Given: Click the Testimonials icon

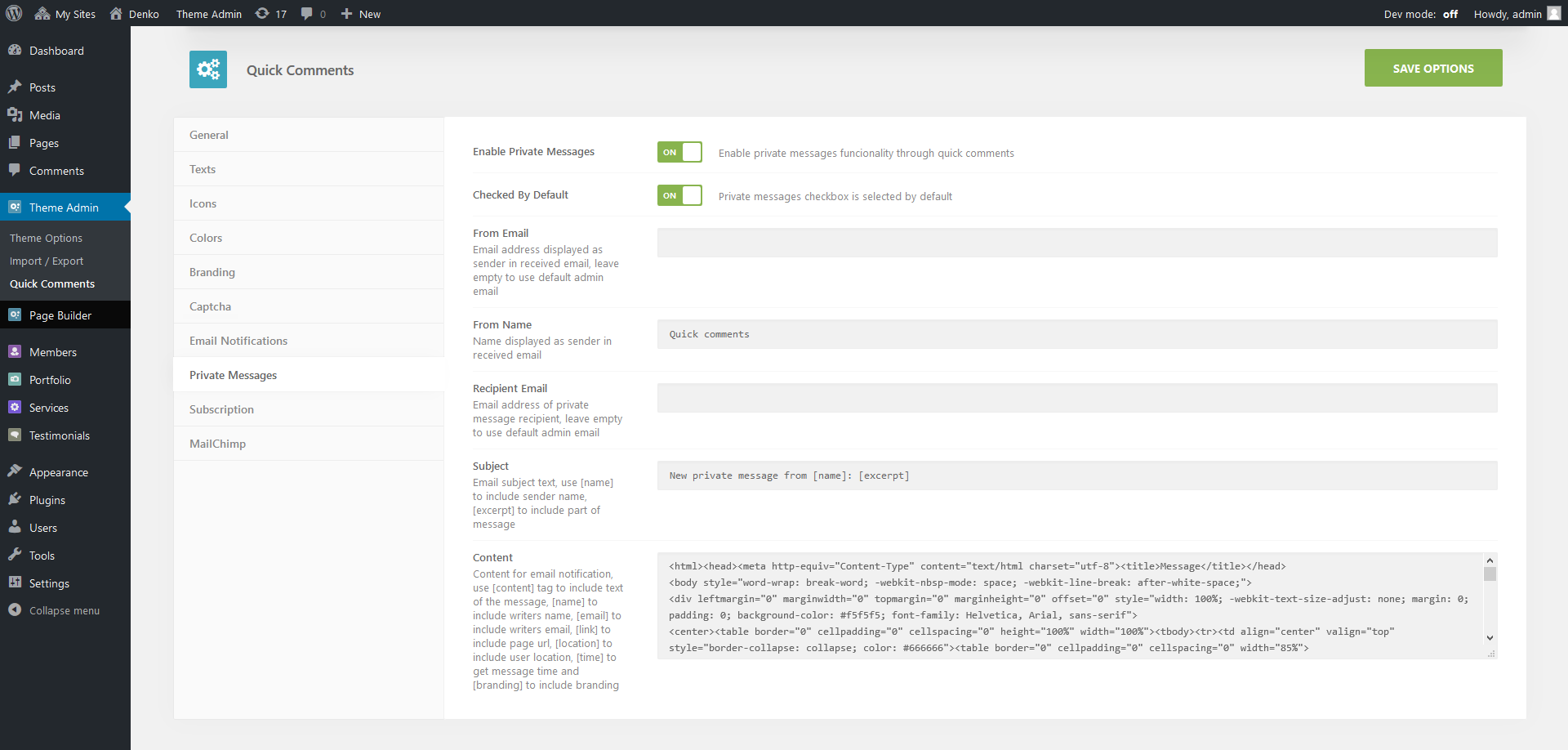Looking at the screenshot, I should [x=15, y=435].
